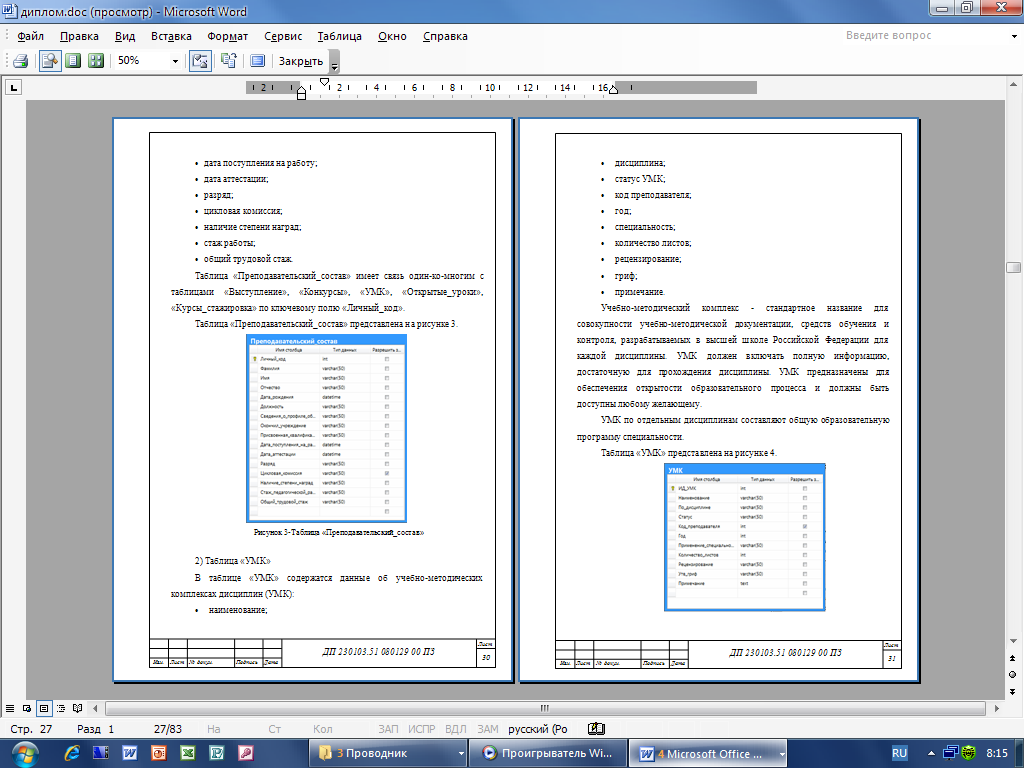Open the Справка menu

click(x=445, y=36)
